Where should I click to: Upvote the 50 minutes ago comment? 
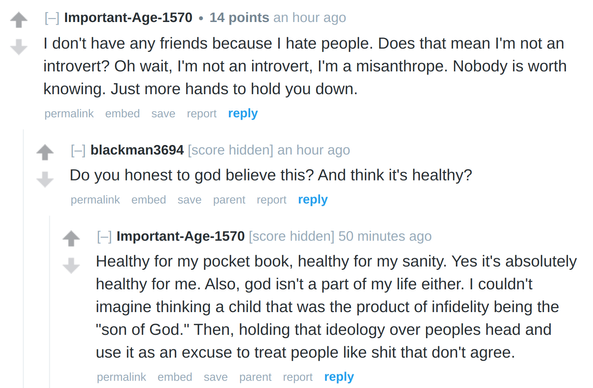click(71, 239)
